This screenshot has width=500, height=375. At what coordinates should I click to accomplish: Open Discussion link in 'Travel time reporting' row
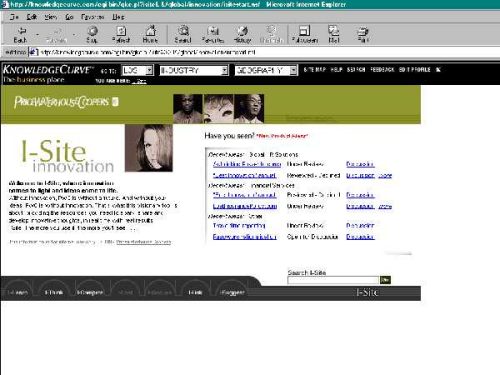360,226
